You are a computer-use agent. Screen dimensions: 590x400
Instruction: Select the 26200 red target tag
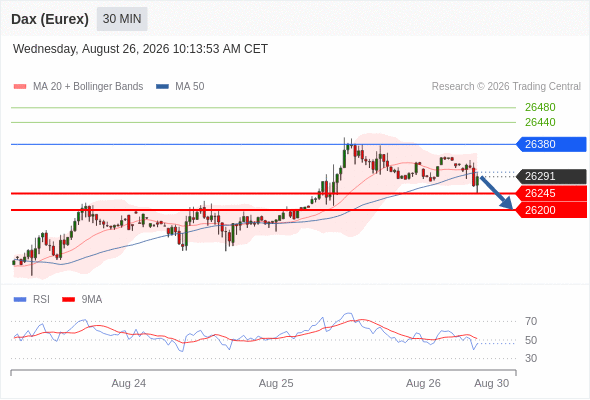(551, 210)
